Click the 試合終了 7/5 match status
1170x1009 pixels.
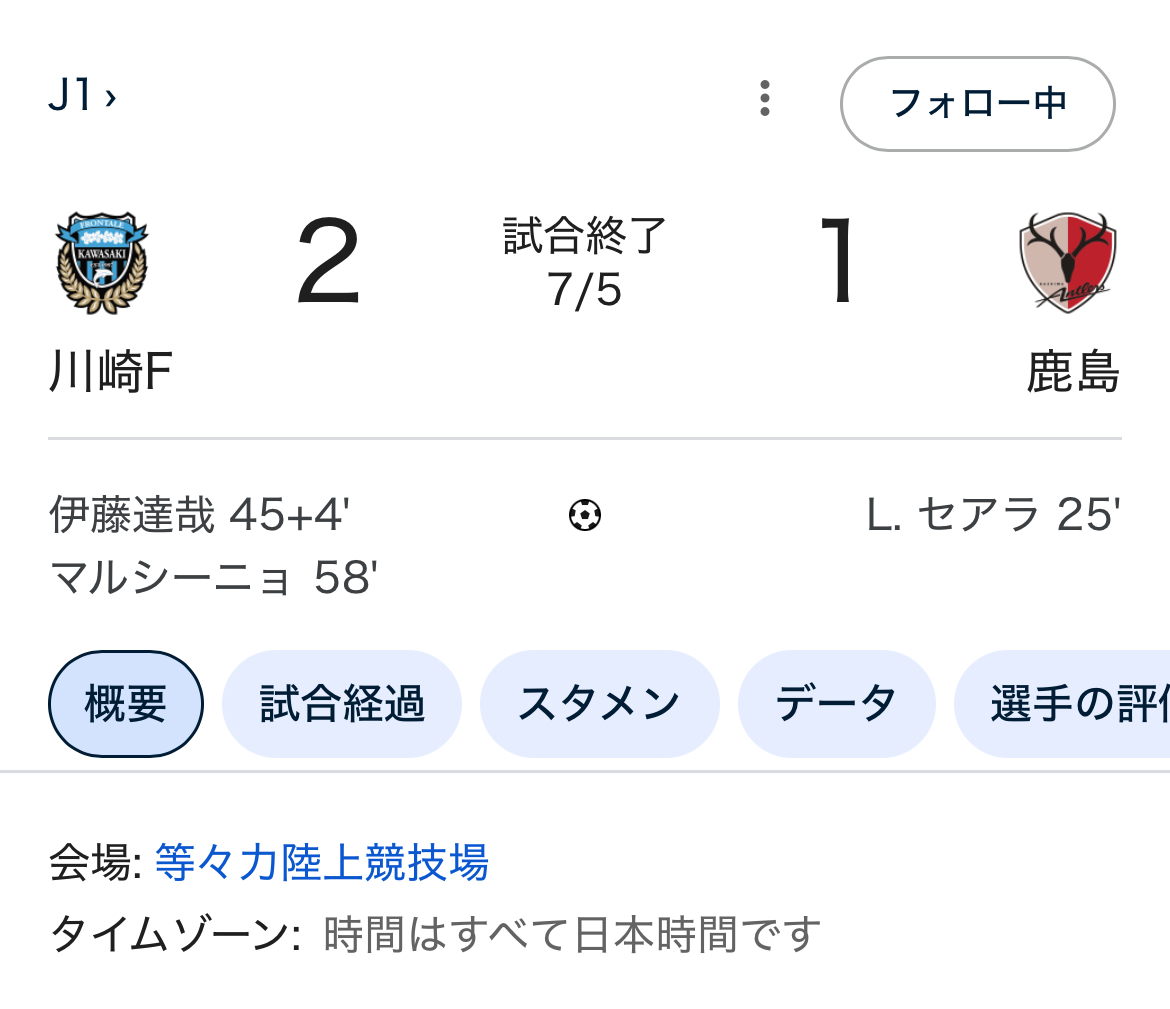pyautogui.click(x=585, y=262)
